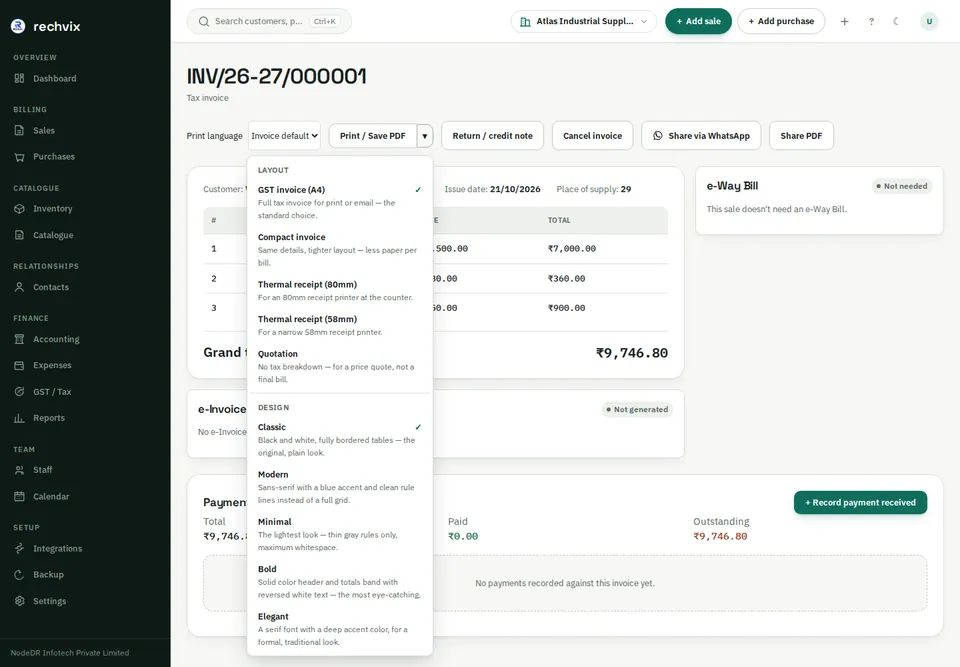The width and height of the screenshot is (960, 667).
Task: Open Atlas Industrial Supplies company dropdown
Action: click(x=583, y=21)
